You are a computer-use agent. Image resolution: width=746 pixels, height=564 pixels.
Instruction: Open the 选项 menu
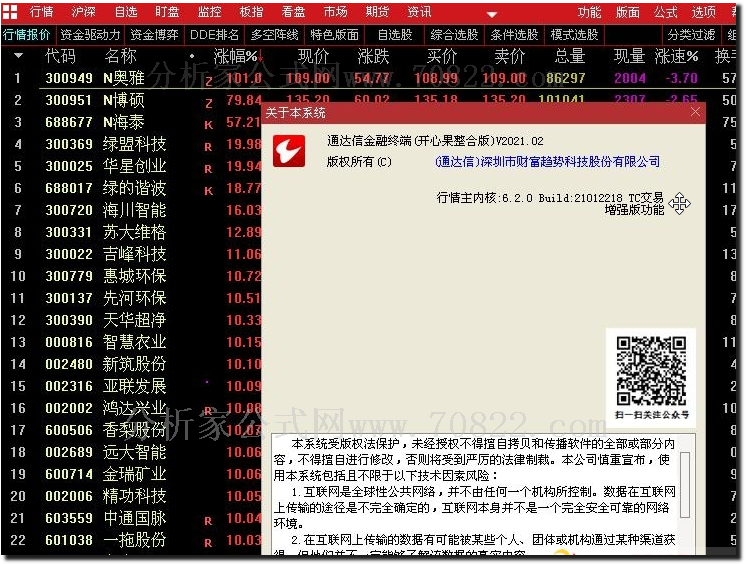pos(703,12)
